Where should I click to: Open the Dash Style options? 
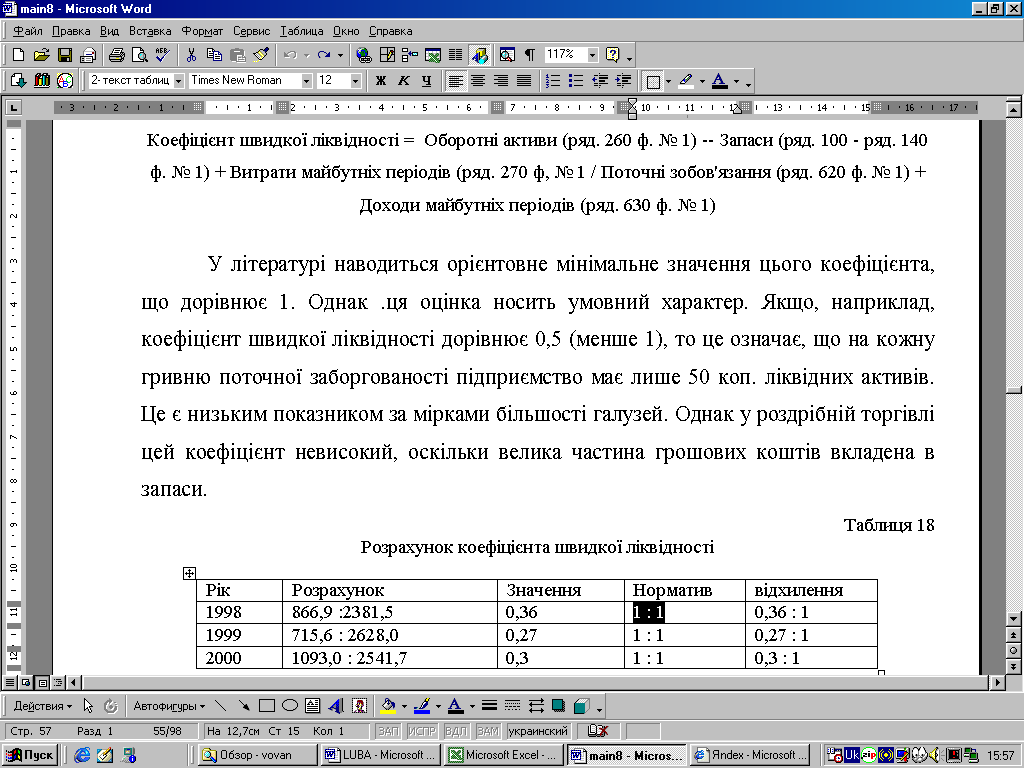pos(513,705)
